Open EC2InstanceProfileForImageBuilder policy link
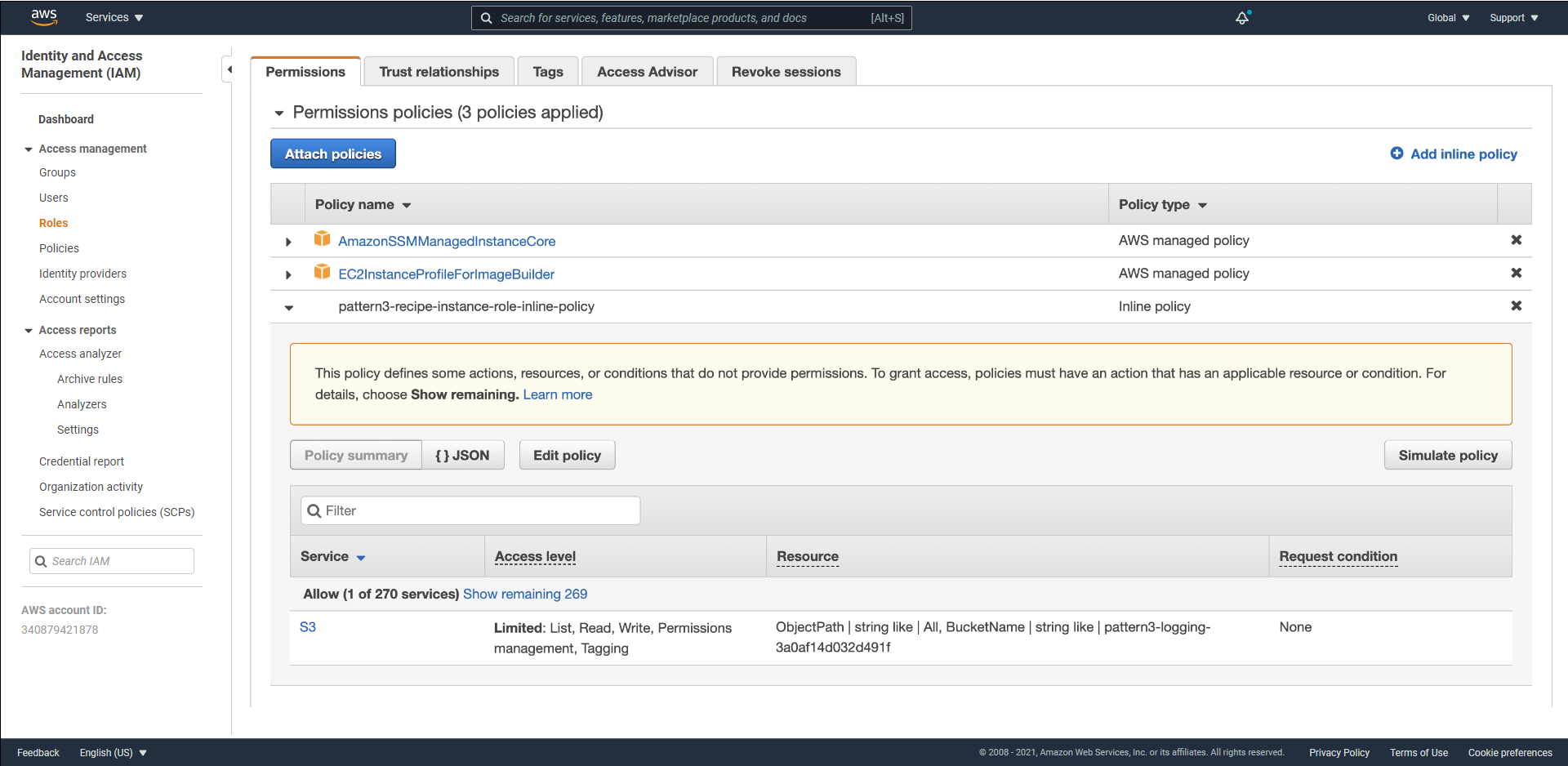Viewport: 1568px width, 766px height. click(447, 274)
